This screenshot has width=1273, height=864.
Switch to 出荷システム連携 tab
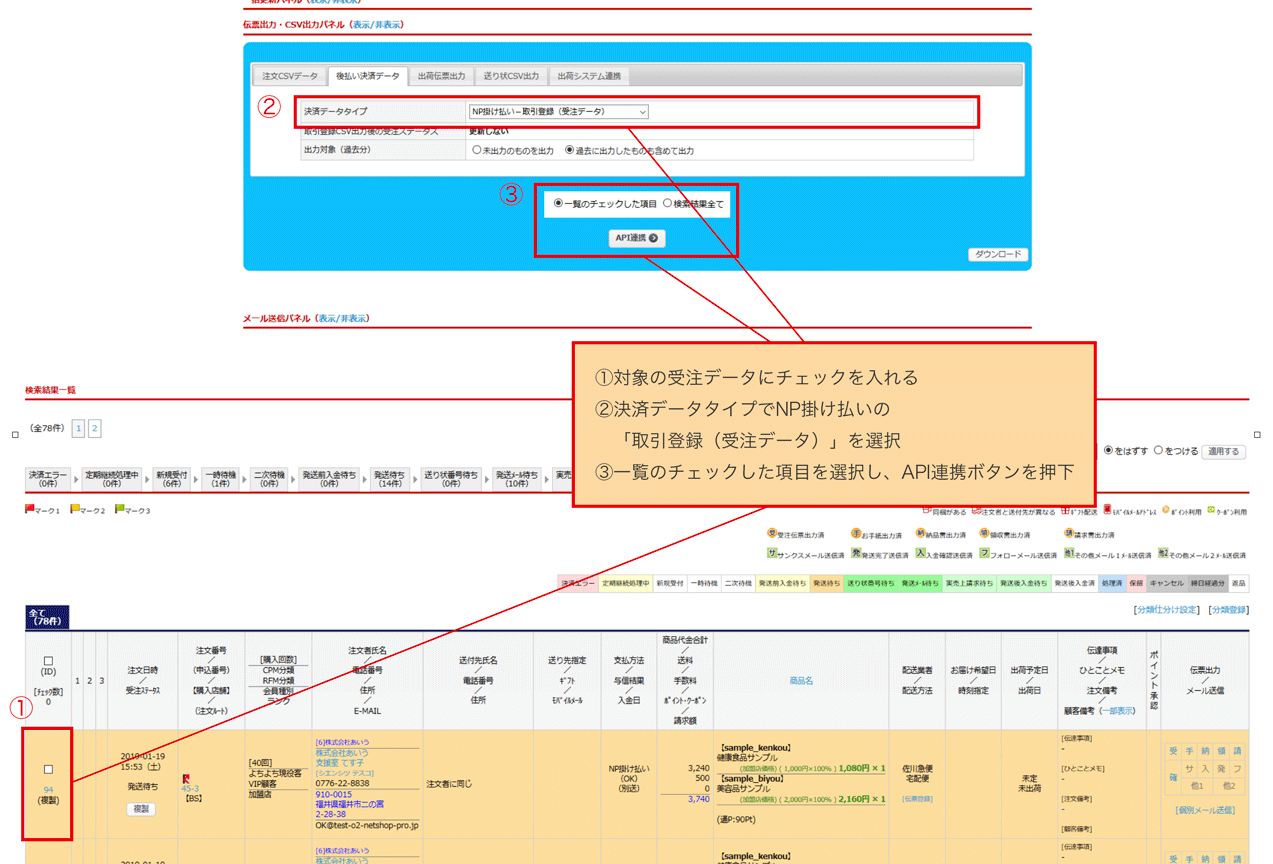[x=589, y=76]
